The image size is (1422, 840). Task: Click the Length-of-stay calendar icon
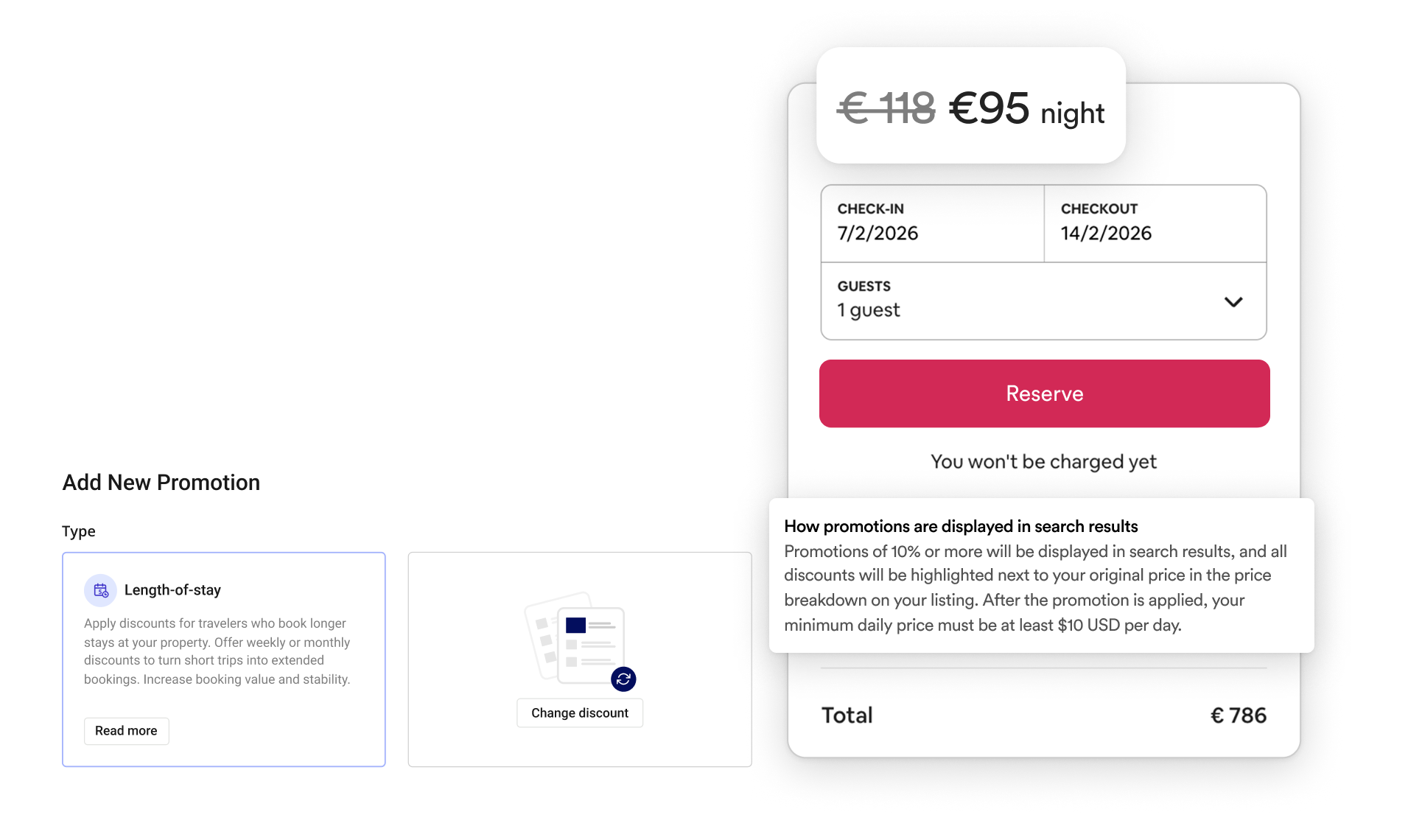tap(100, 590)
